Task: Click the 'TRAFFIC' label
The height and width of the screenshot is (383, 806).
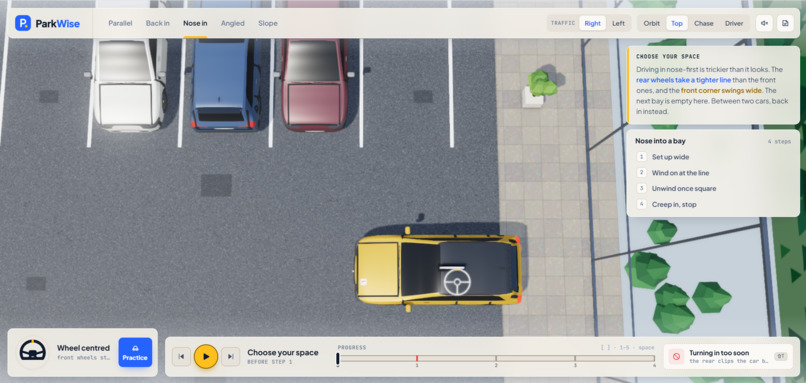Action: [563, 23]
